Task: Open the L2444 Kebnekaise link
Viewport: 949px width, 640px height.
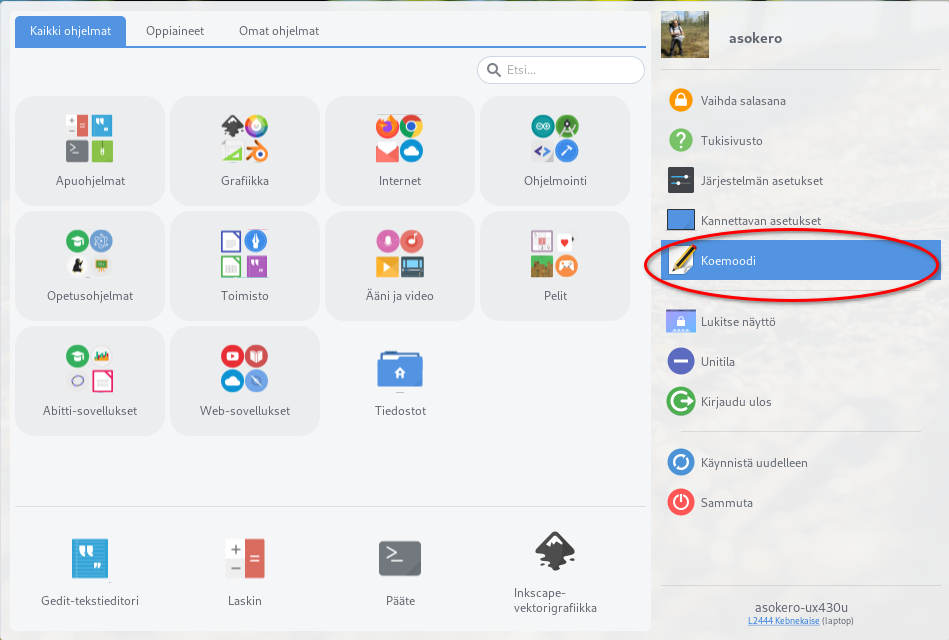Action: coord(784,621)
